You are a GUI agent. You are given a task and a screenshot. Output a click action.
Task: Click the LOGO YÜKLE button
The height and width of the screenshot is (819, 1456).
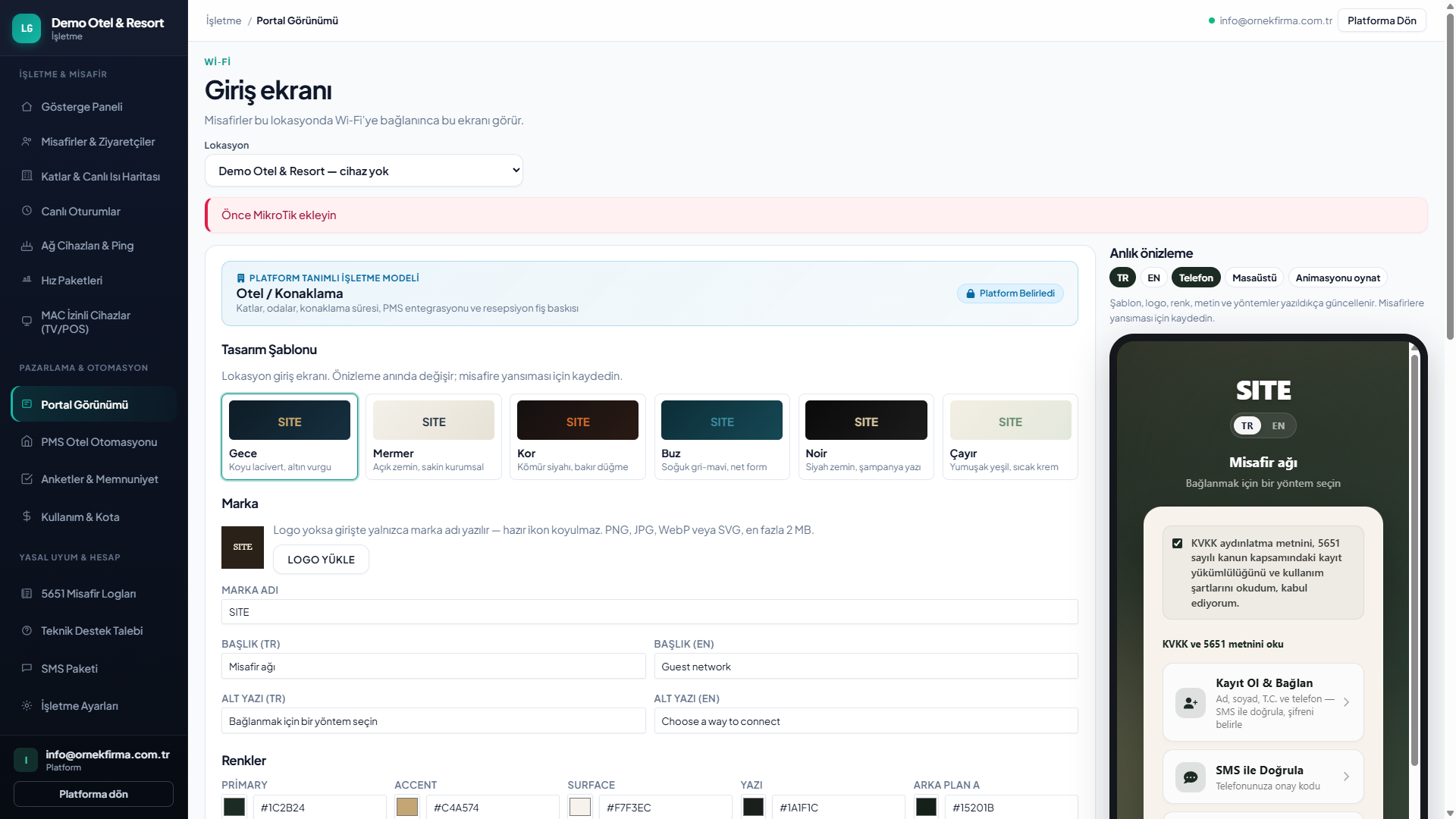(x=321, y=560)
